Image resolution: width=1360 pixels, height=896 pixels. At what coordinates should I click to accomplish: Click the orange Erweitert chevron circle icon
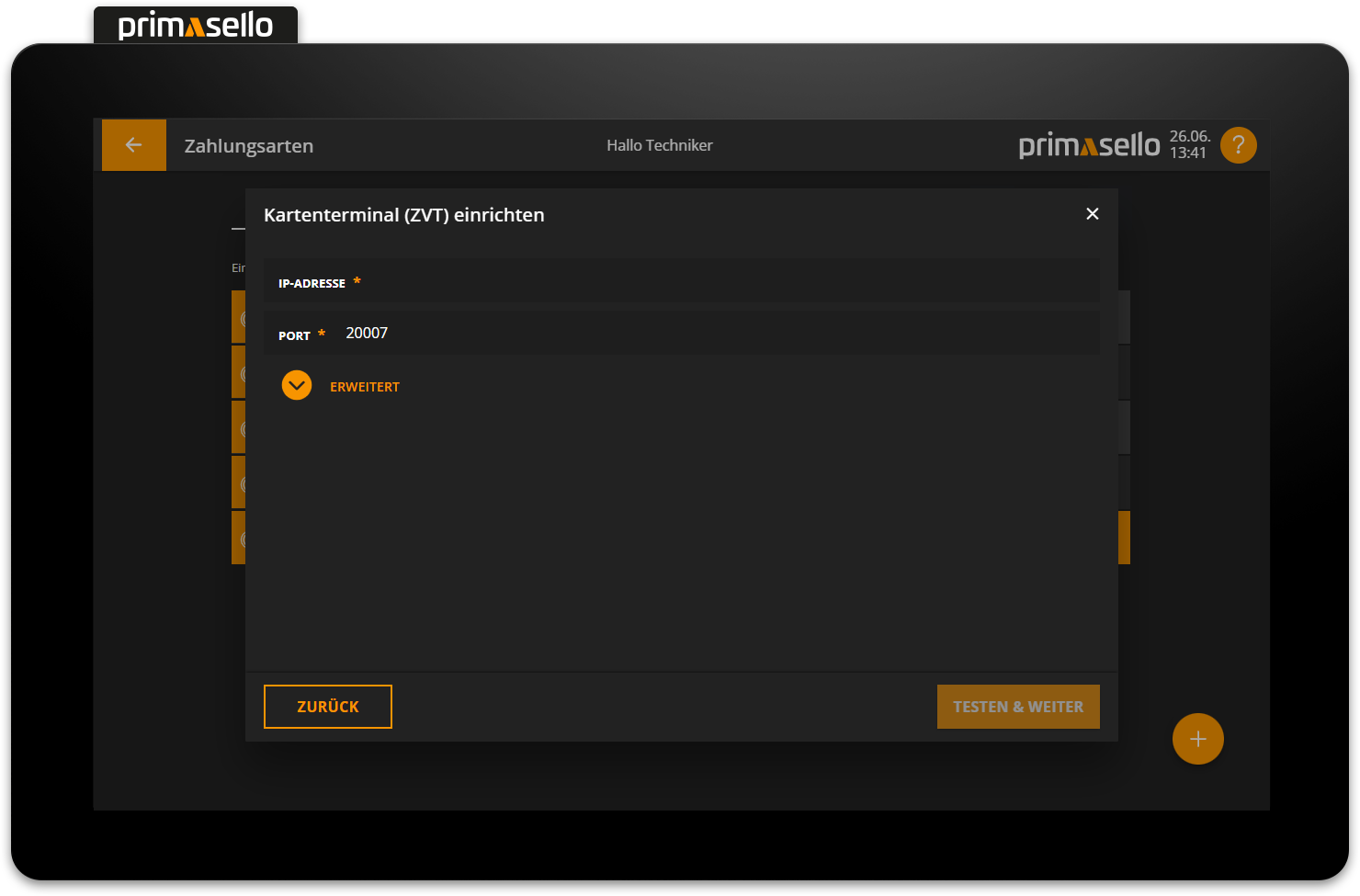click(296, 385)
